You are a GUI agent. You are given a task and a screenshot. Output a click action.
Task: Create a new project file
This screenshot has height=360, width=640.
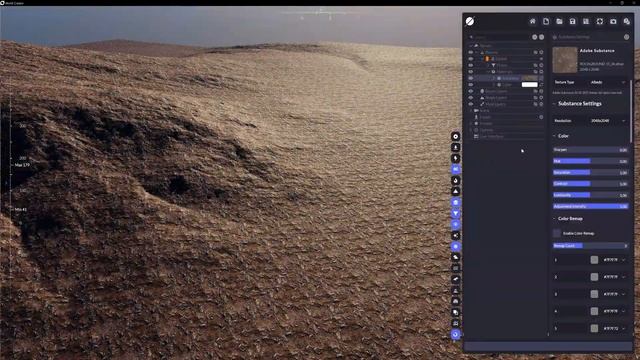pos(546,21)
